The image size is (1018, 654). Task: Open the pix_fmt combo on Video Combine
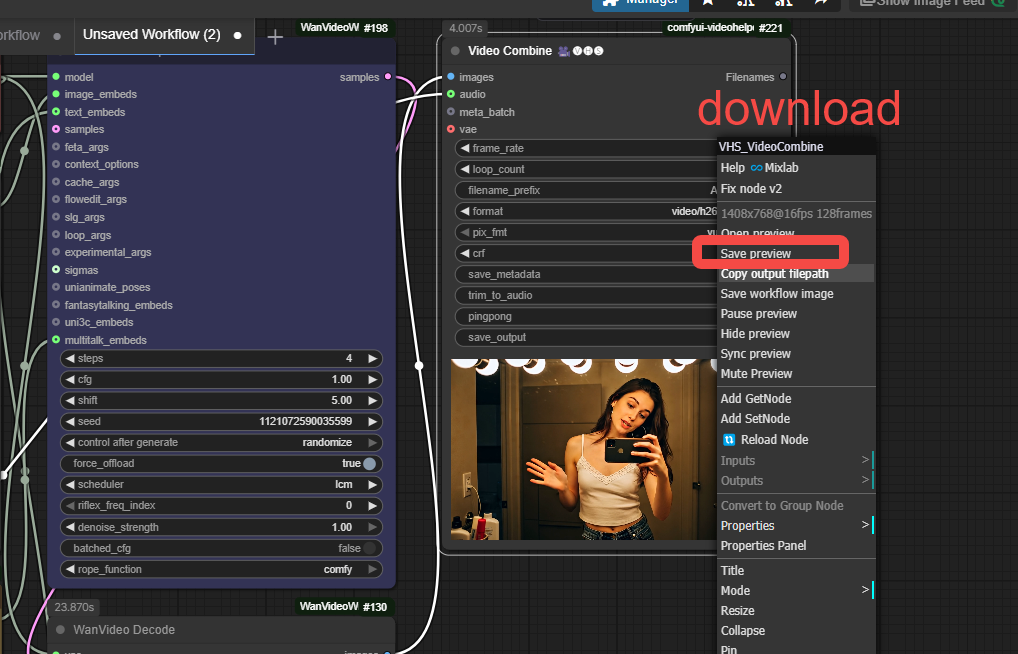[586, 232]
